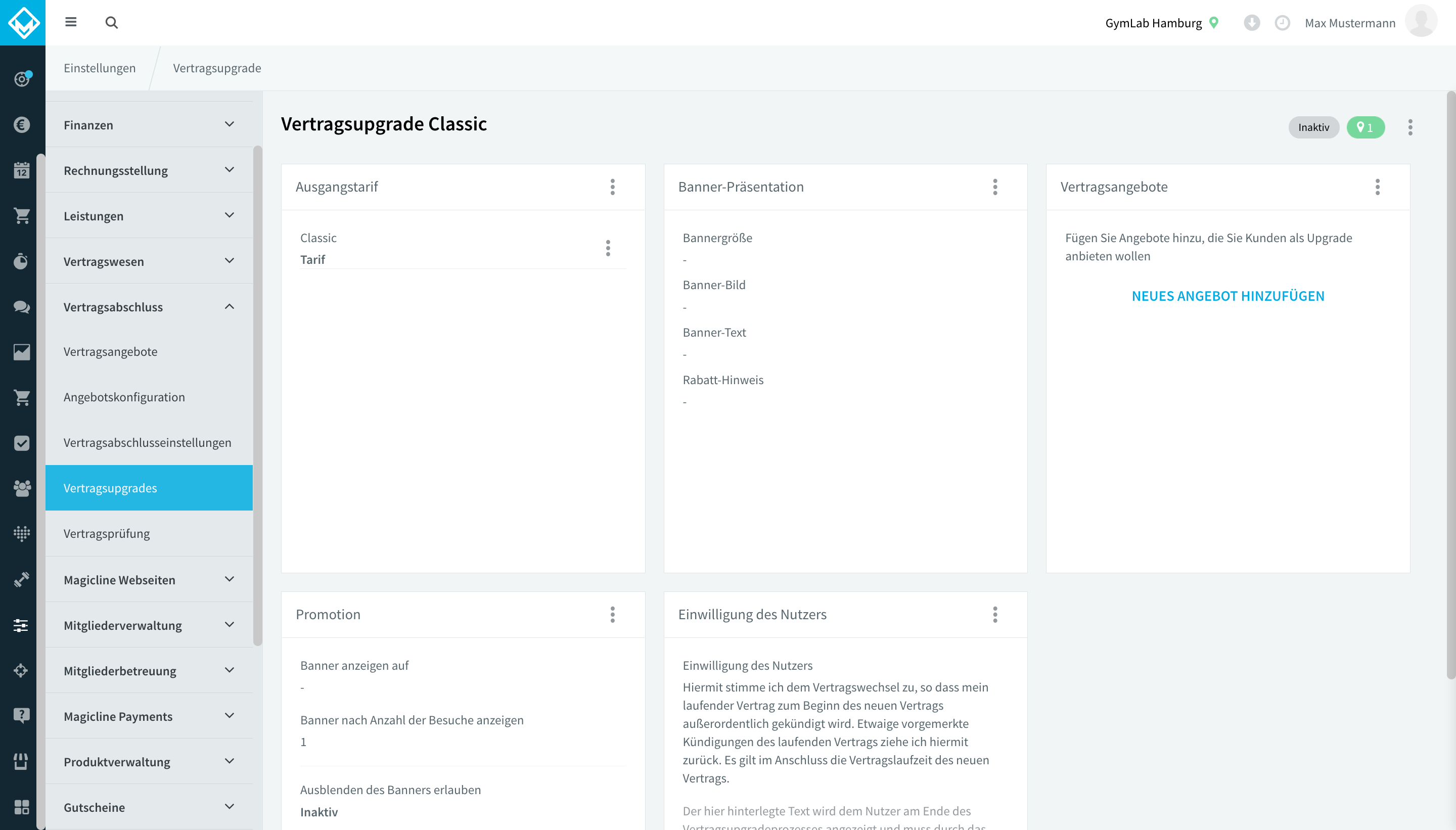
Task: Open Banner-Präsentation card options menu
Action: 995,187
